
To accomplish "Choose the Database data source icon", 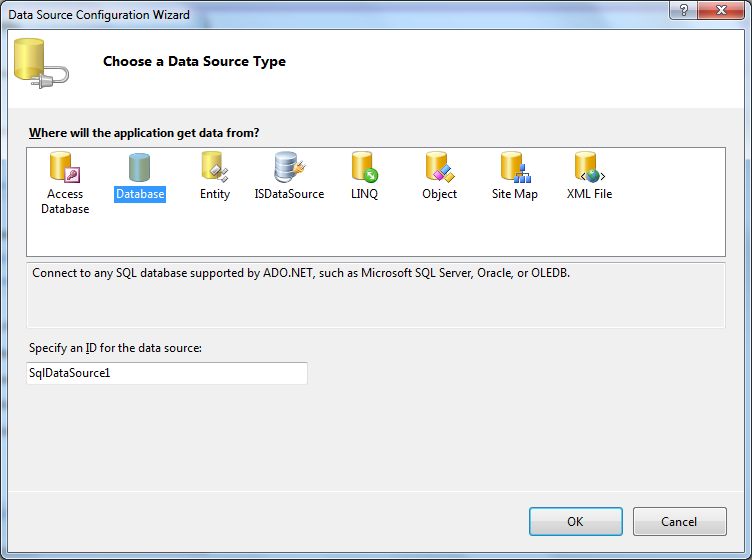I will [139, 167].
